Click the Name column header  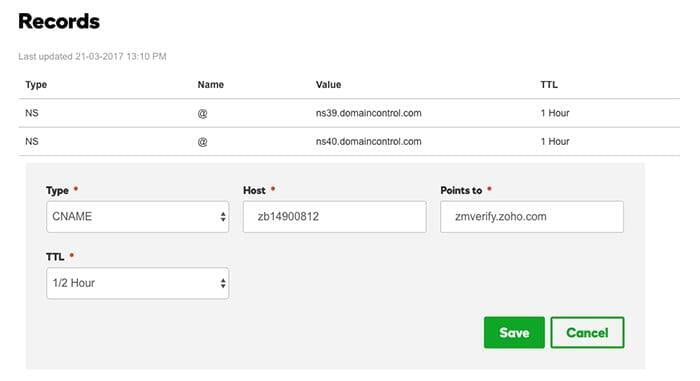point(211,85)
